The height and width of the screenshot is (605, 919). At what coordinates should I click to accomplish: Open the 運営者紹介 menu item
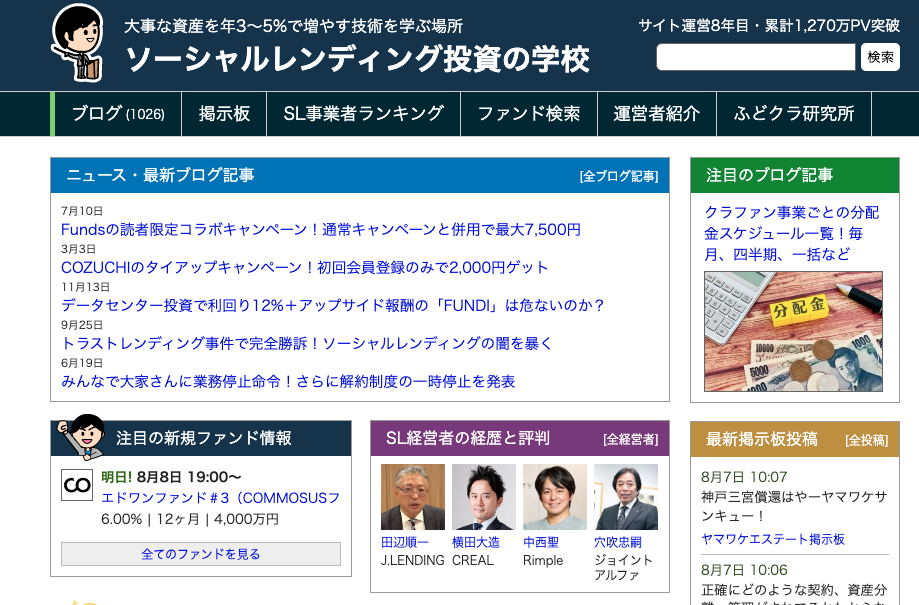(657, 113)
